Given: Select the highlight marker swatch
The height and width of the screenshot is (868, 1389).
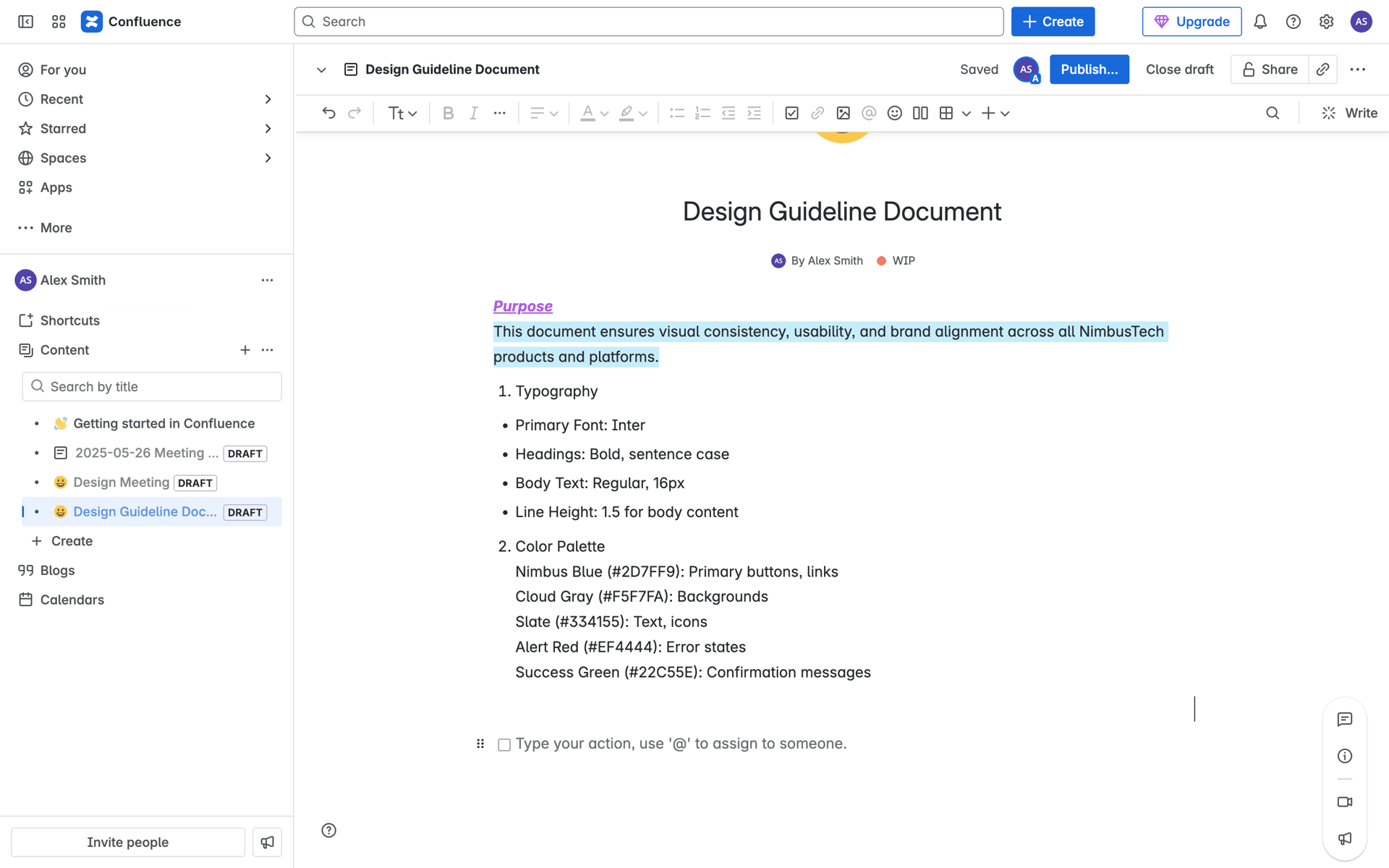Looking at the screenshot, I should coord(626,113).
